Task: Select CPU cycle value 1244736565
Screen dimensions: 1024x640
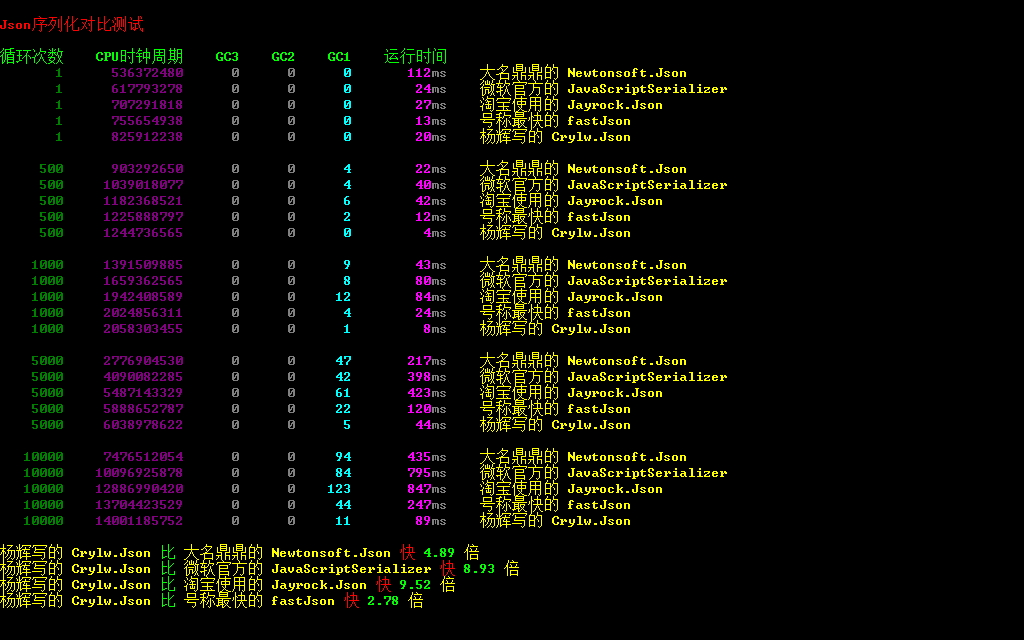Action: point(143,233)
